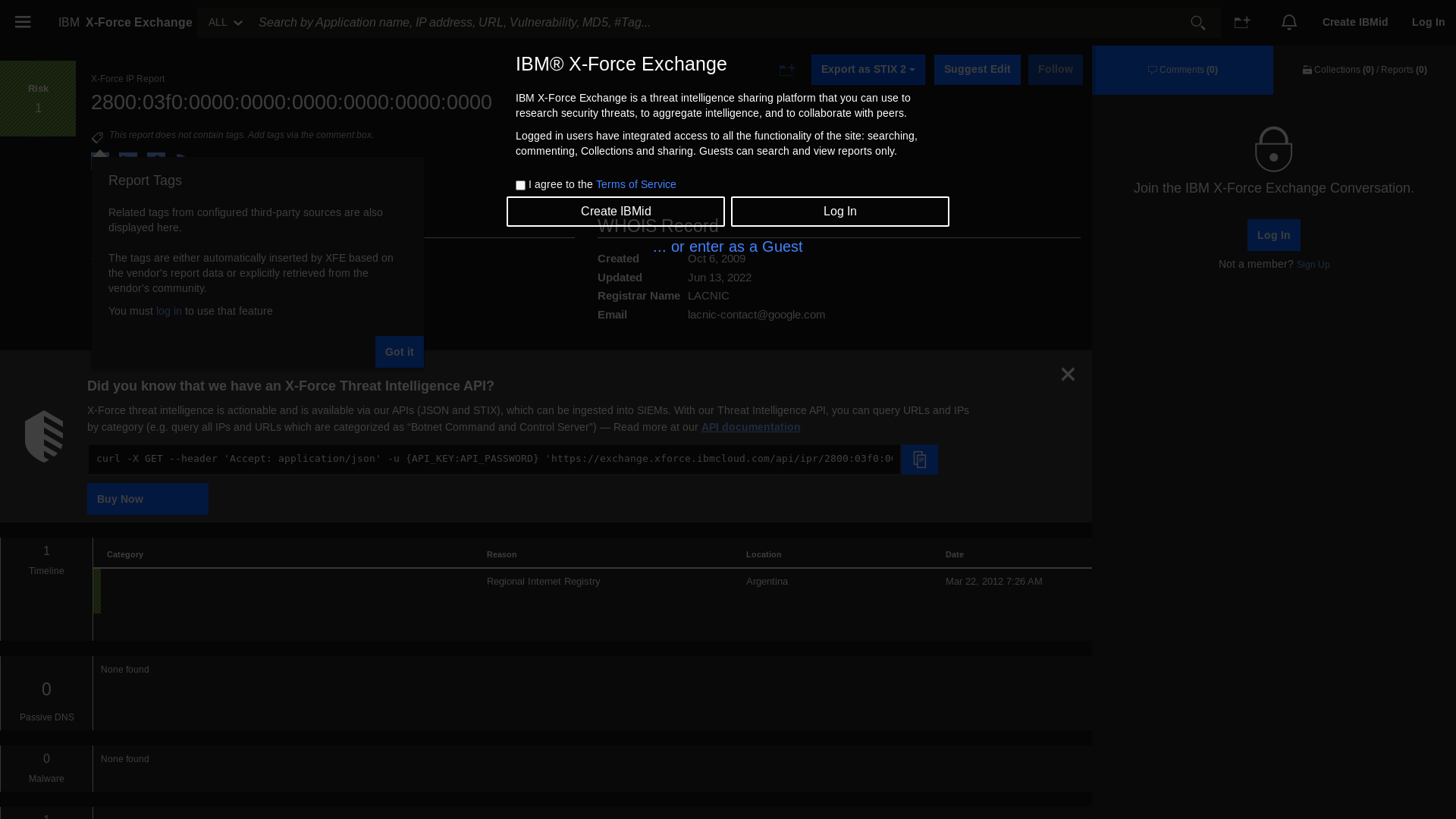Click the IPv6 address title
The image size is (1456, 819).
(291, 102)
